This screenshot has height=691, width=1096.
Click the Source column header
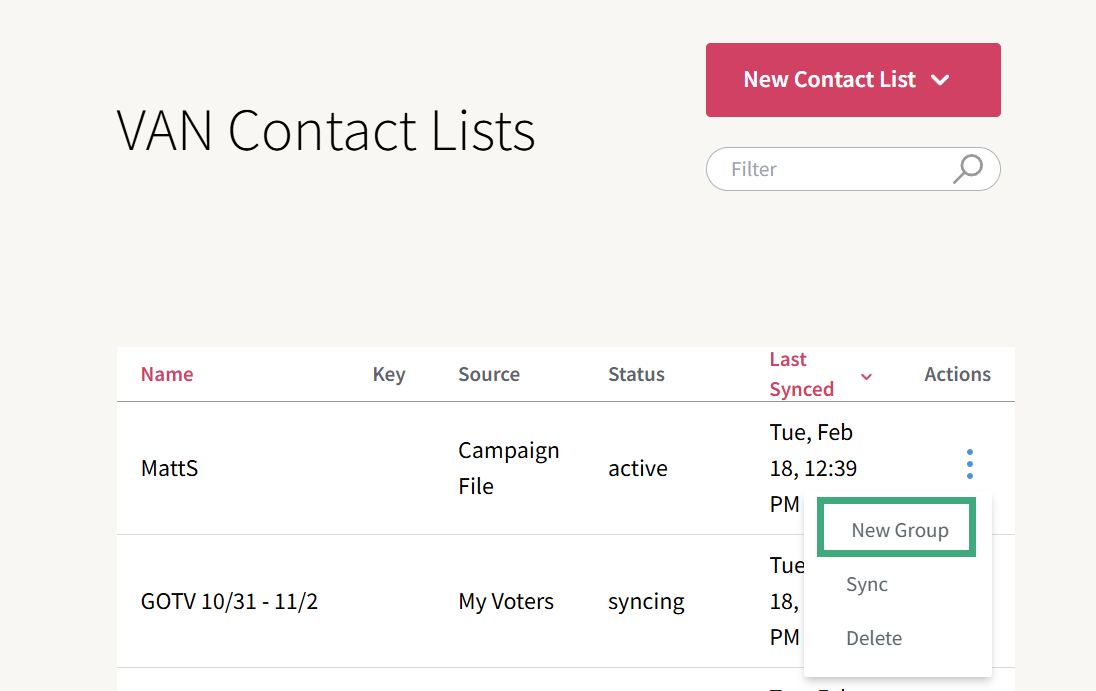coord(489,374)
